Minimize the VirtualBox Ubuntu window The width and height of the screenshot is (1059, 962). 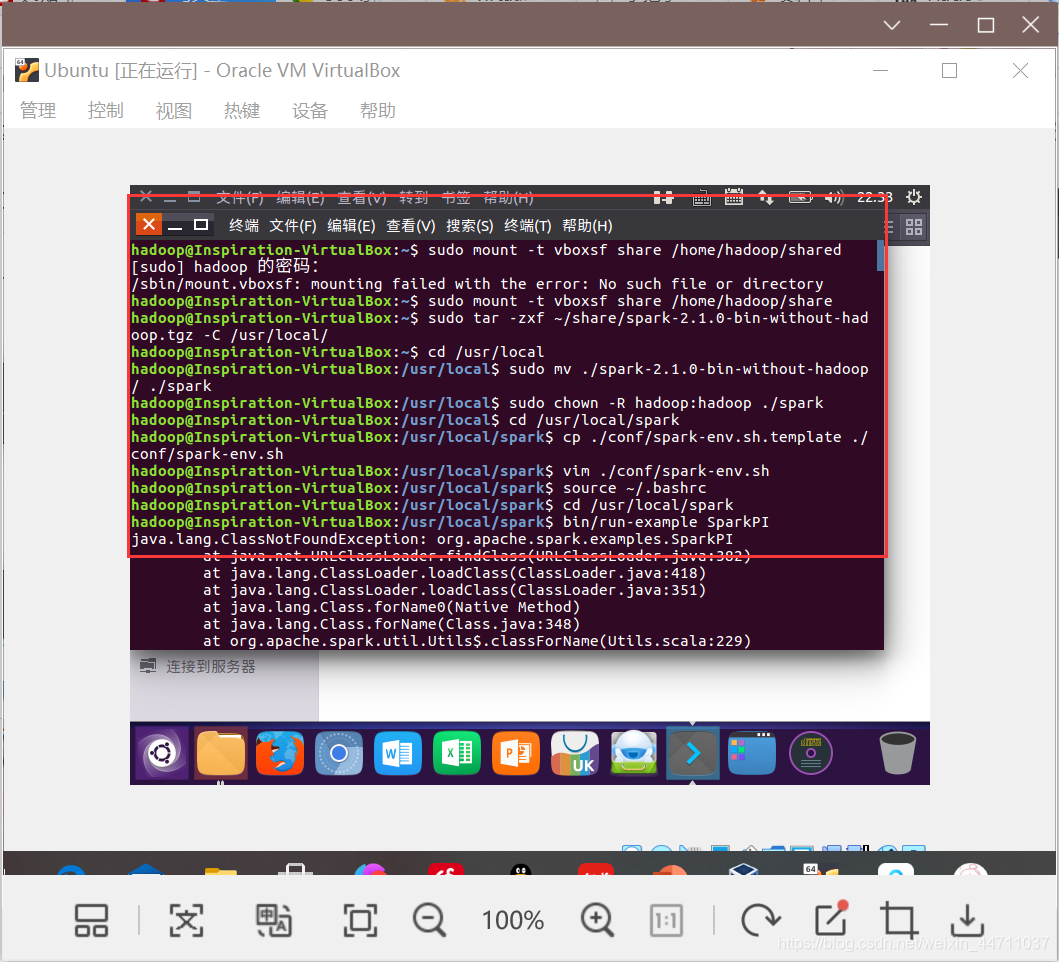tap(880, 70)
